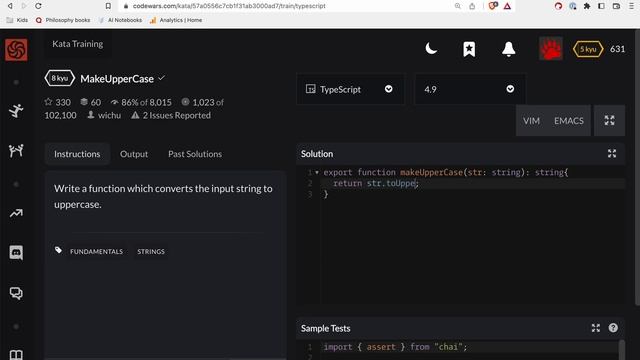Click the collections count 60

point(91,102)
